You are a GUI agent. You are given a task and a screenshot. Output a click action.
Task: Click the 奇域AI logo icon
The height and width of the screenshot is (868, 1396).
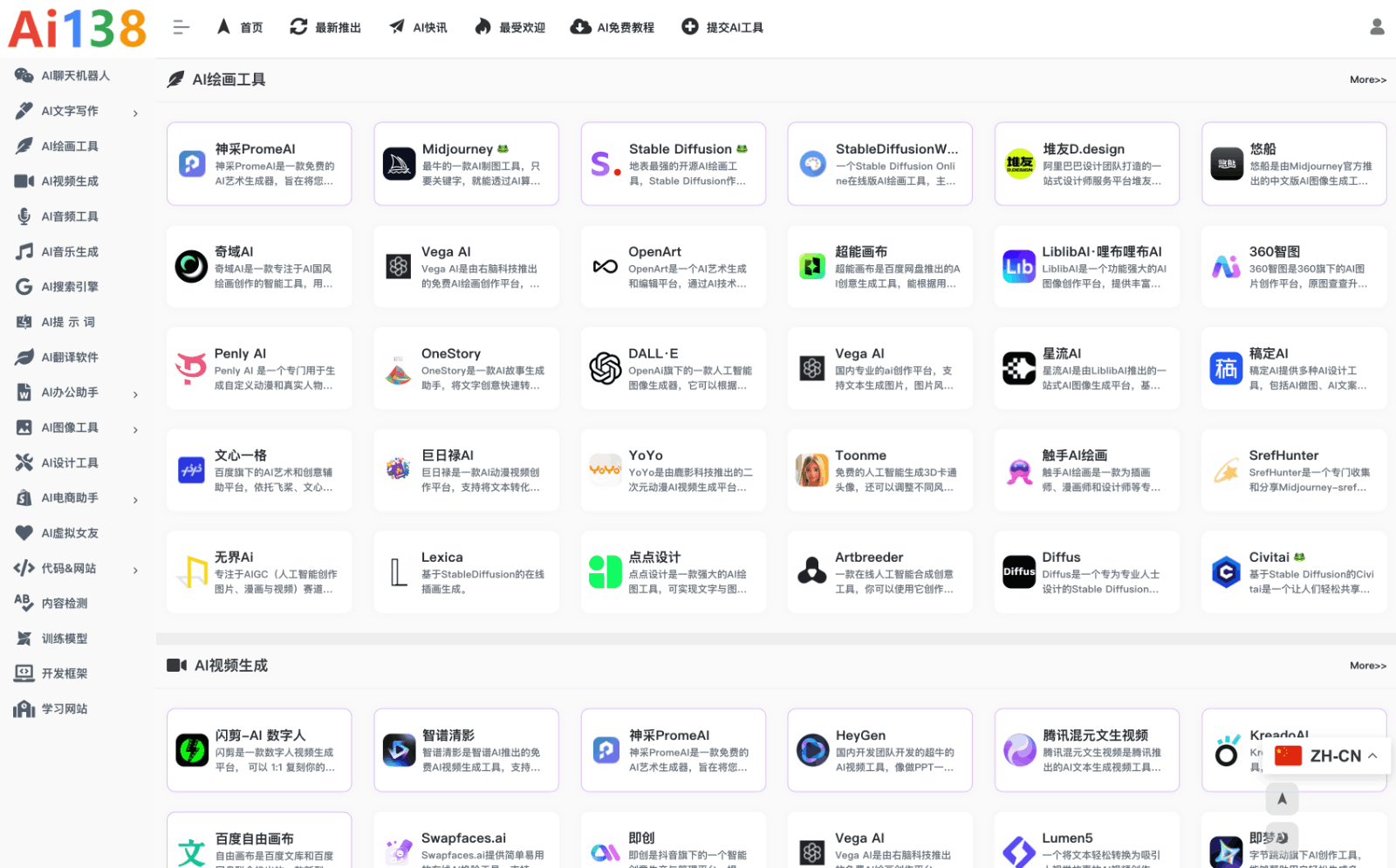tap(191, 266)
